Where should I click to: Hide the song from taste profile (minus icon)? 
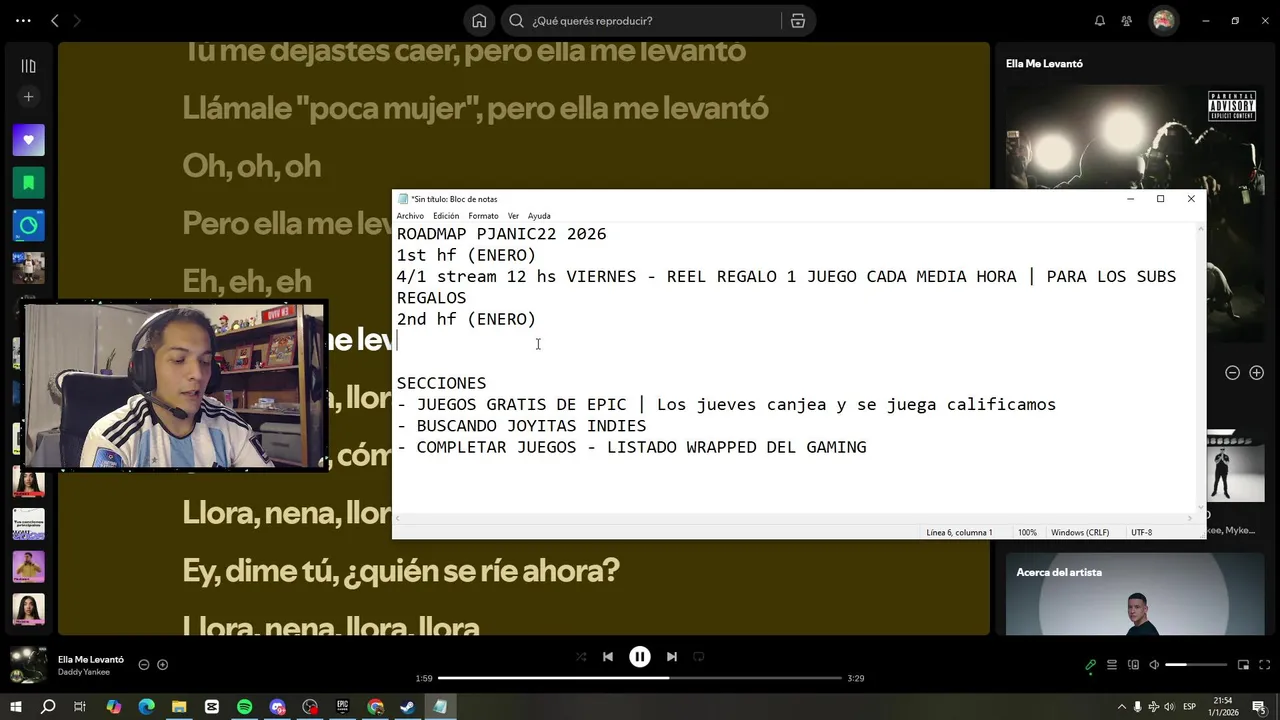pyautogui.click(x=144, y=665)
